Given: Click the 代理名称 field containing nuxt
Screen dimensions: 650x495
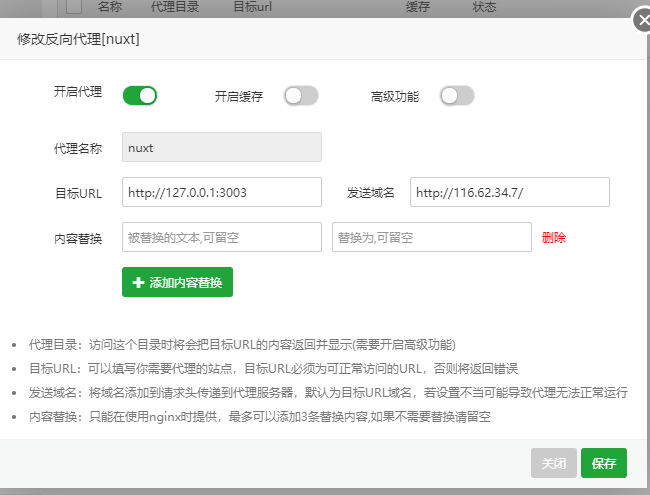Looking at the screenshot, I should (222, 147).
